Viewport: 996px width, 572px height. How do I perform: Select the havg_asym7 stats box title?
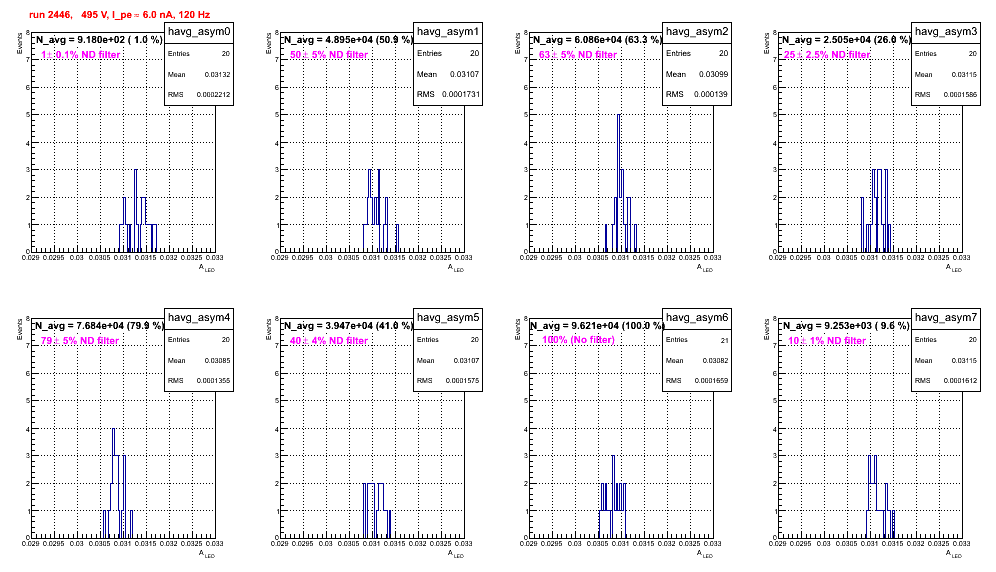coord(946,317)
